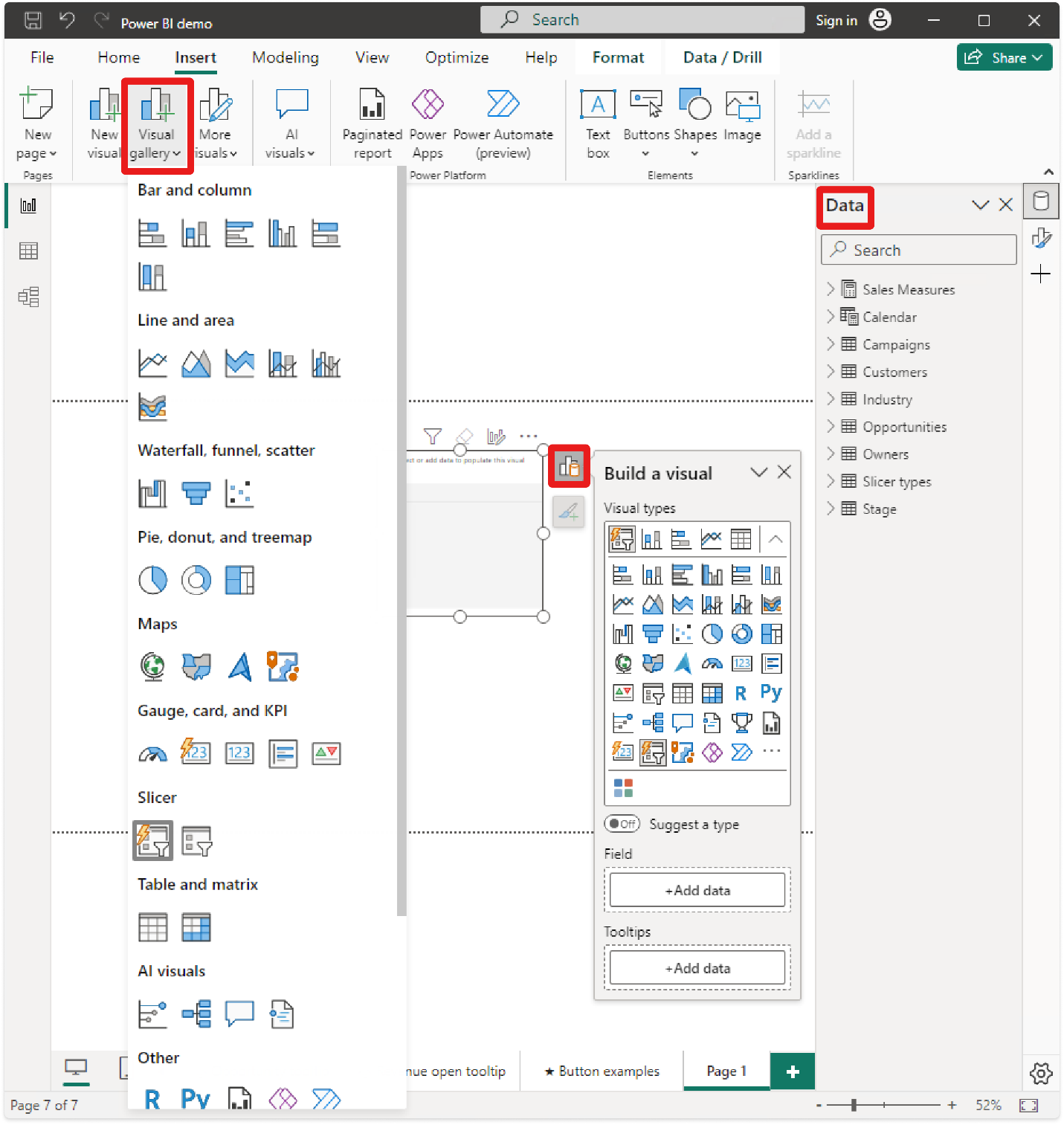Screen dimensions: 1064x1125
Task: Add data to the Tooltips well
Action: [697, 968]
